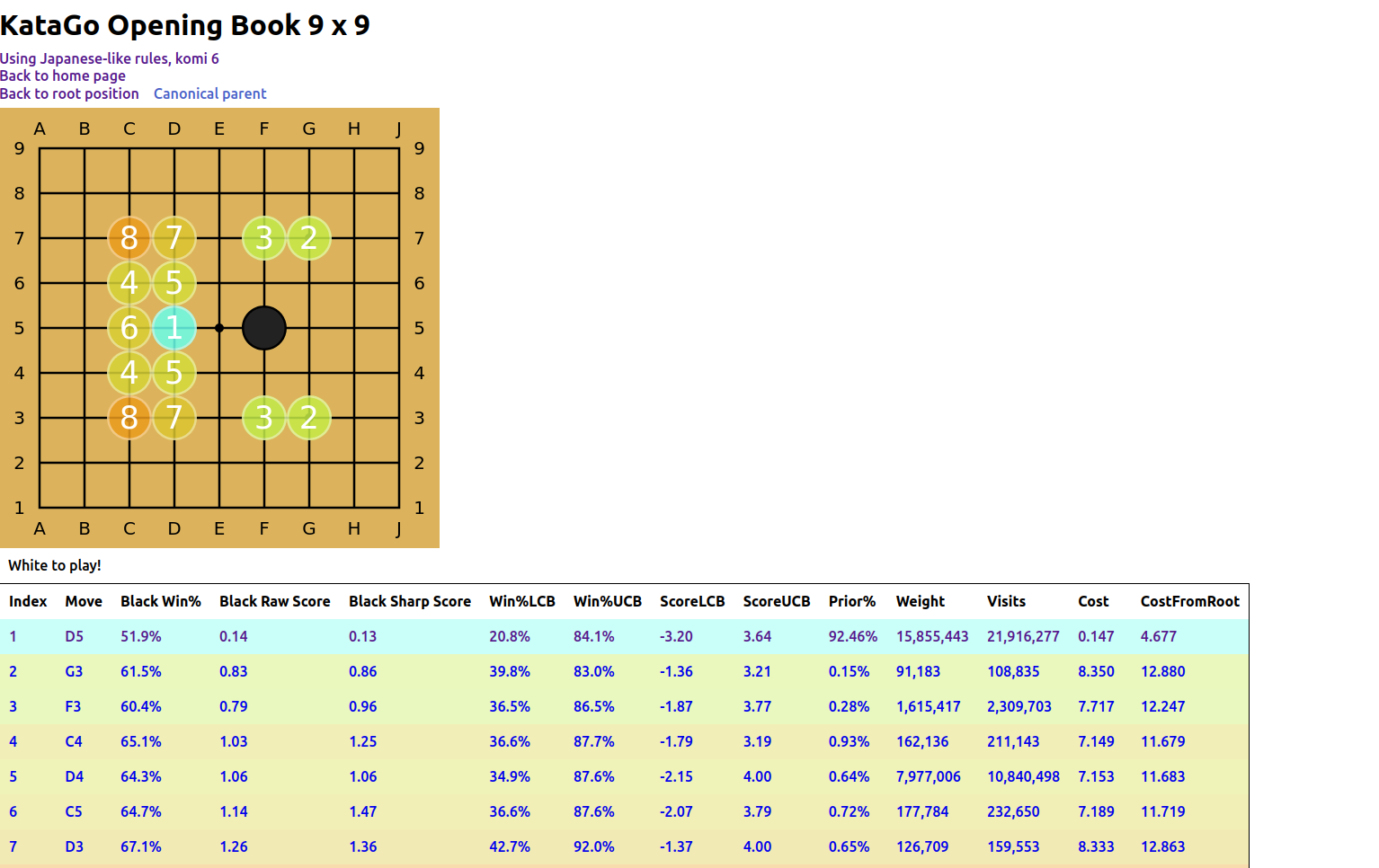Select candidate move 1 at D5 on board

174,328
